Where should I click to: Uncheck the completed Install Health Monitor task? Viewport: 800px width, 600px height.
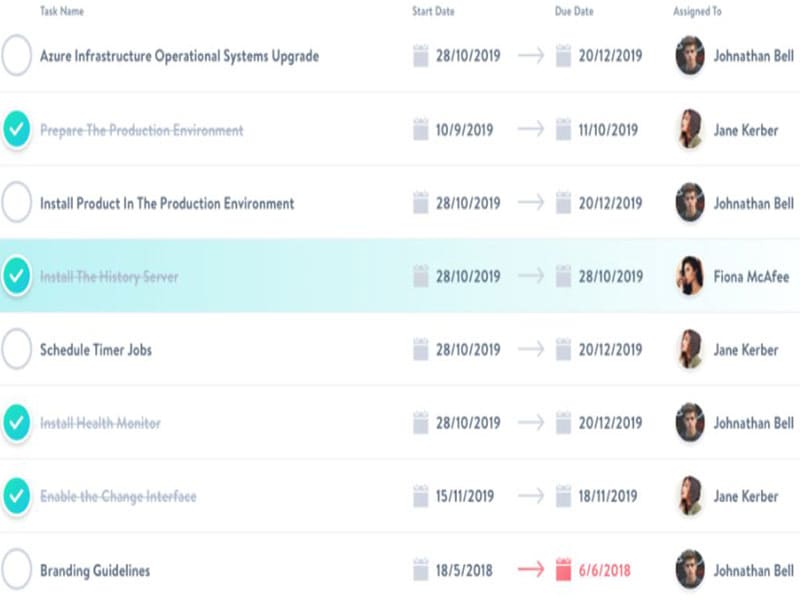point(17,423)
